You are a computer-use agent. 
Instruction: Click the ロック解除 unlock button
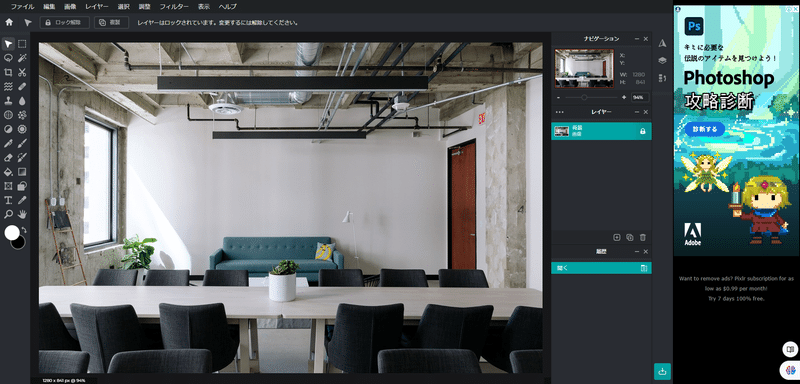point(65,22)
